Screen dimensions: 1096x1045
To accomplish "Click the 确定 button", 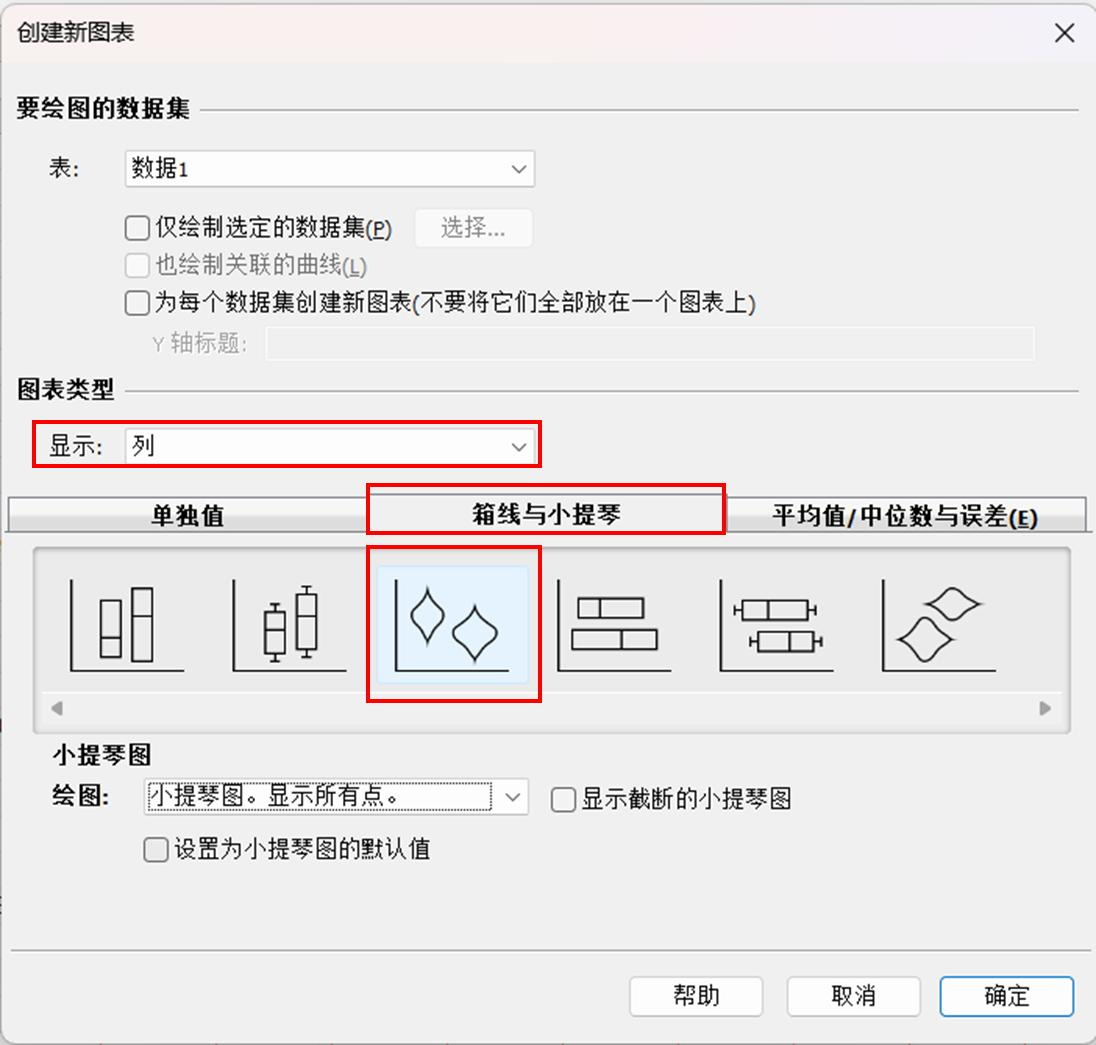I will tap(1007, 996).
